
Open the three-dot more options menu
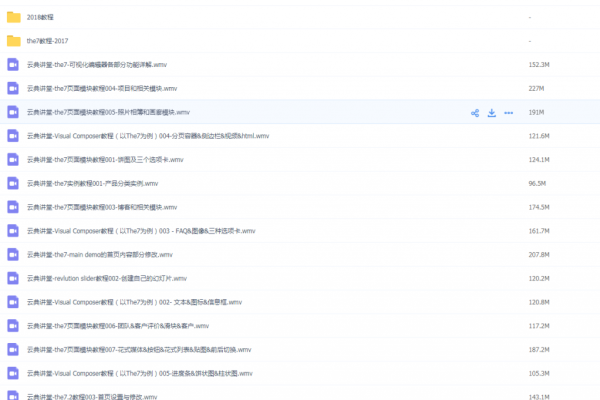pyautogui.click(x=509, y=112)
